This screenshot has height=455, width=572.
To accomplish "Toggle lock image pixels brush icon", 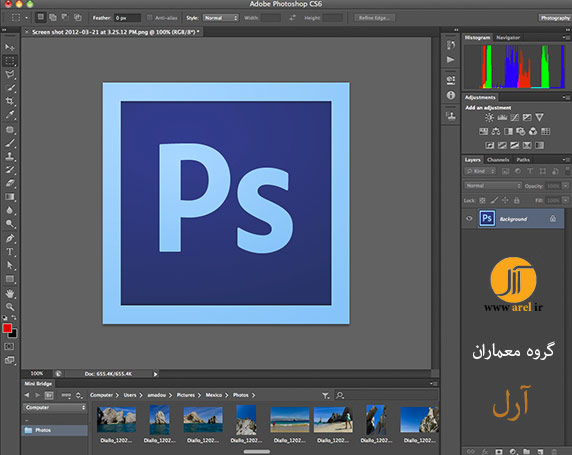I will pyautogui.click(x=494, y=200).
